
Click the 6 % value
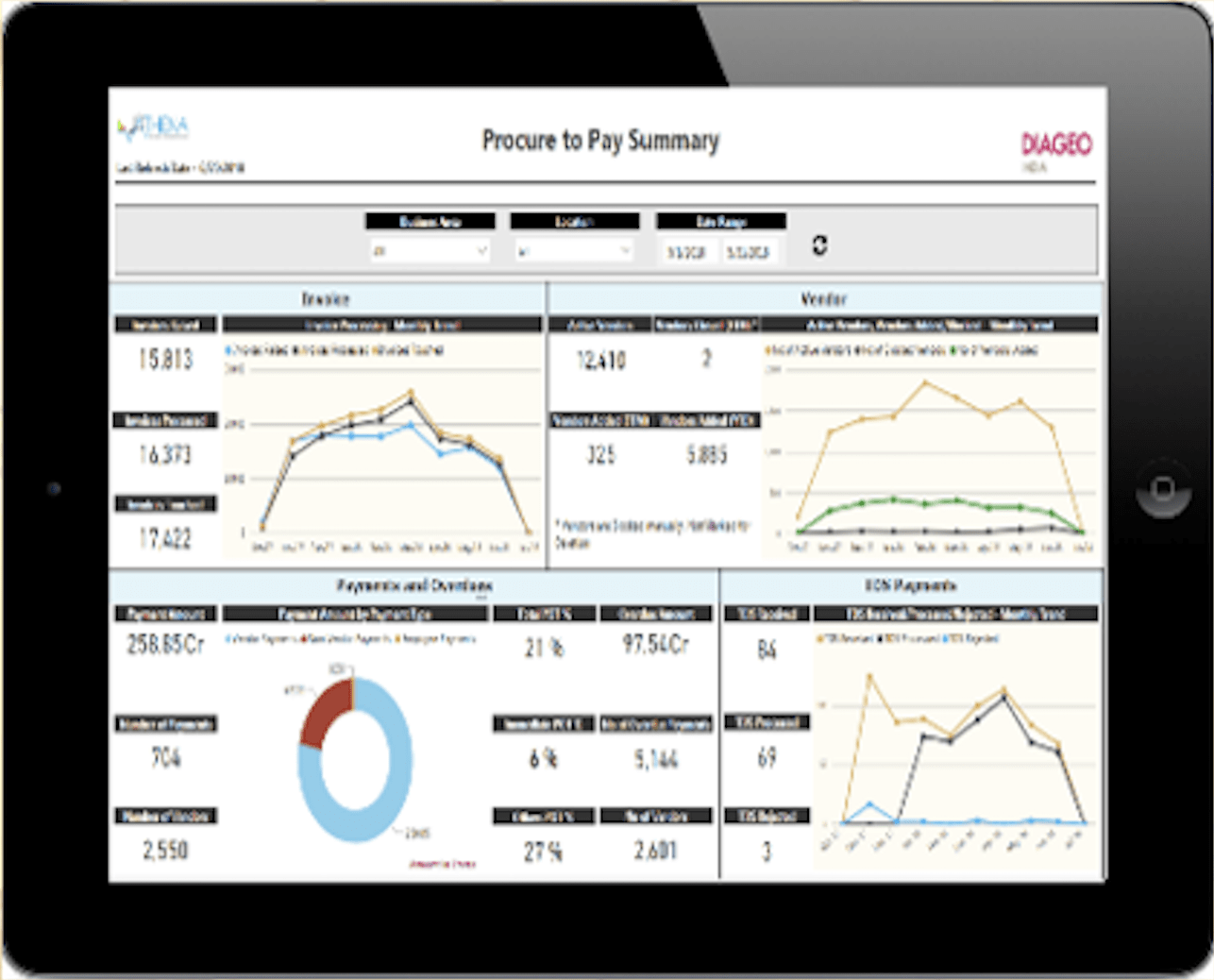[544, 759]
